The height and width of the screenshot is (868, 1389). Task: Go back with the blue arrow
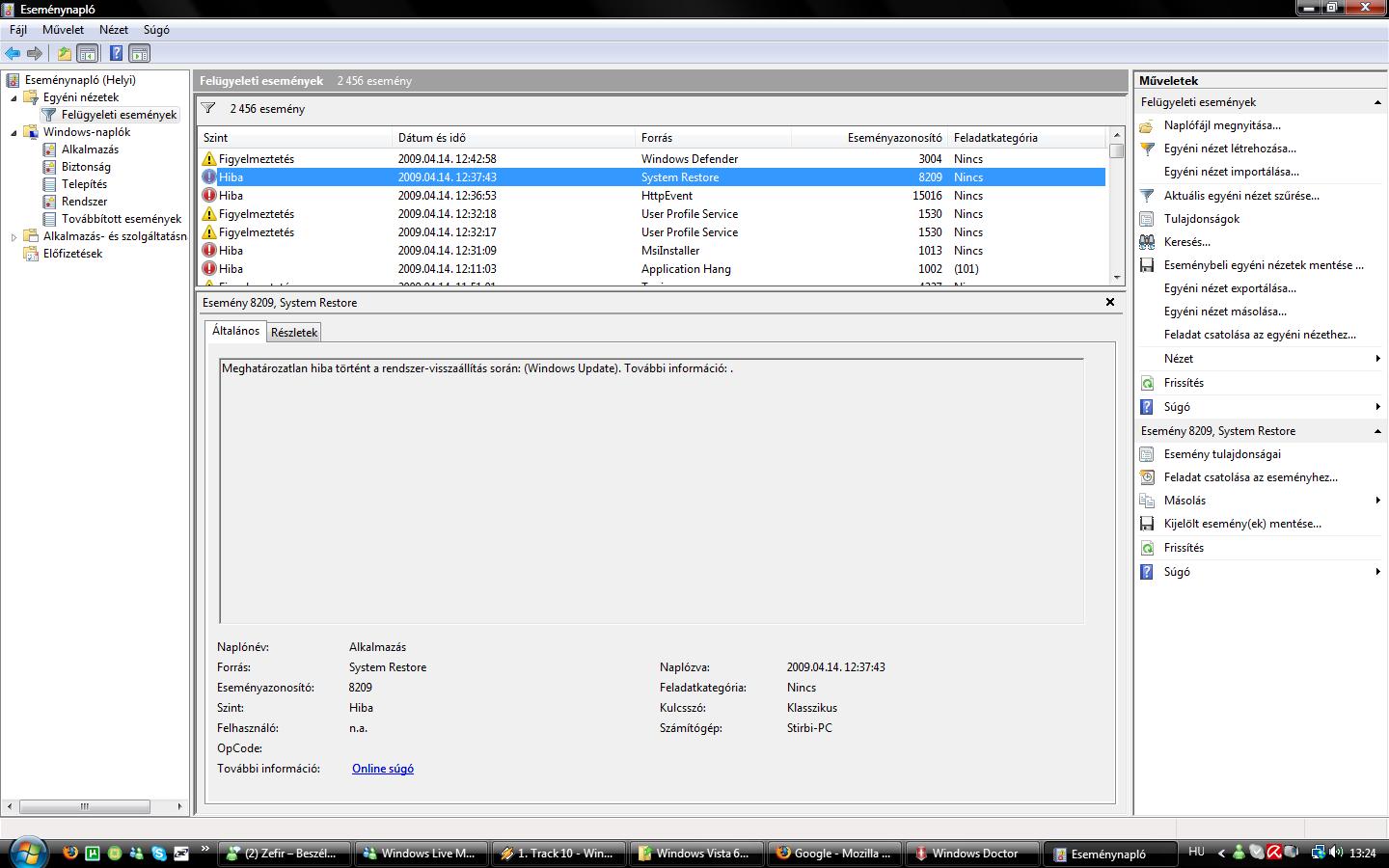pos(13,54)
